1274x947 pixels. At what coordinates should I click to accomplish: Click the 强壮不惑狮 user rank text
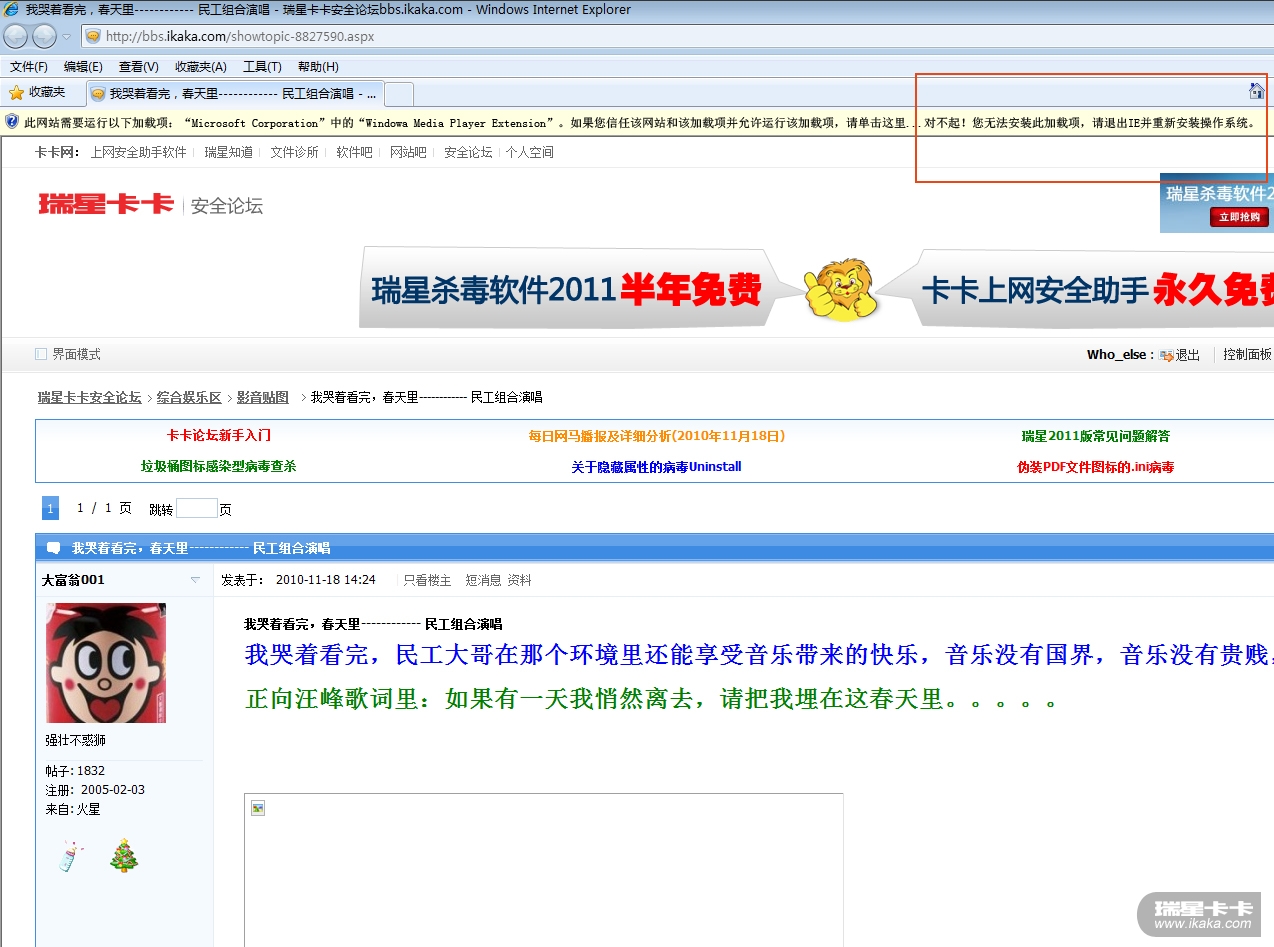[75, 741]
